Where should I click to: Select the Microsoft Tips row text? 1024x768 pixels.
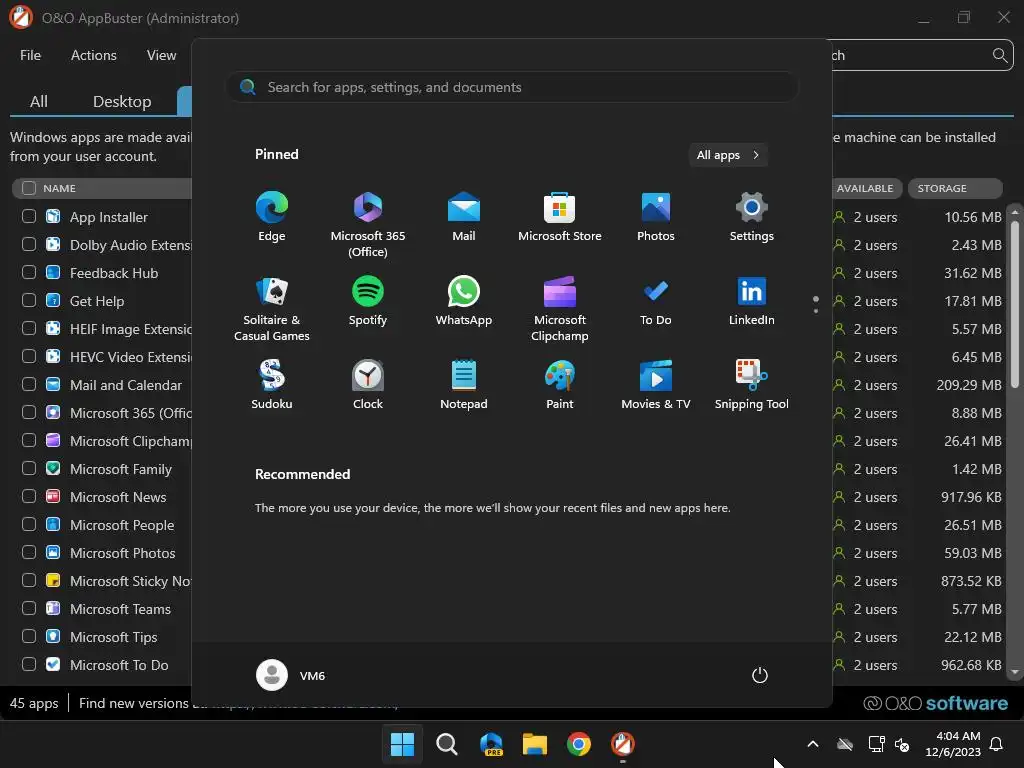coord(114,637)
